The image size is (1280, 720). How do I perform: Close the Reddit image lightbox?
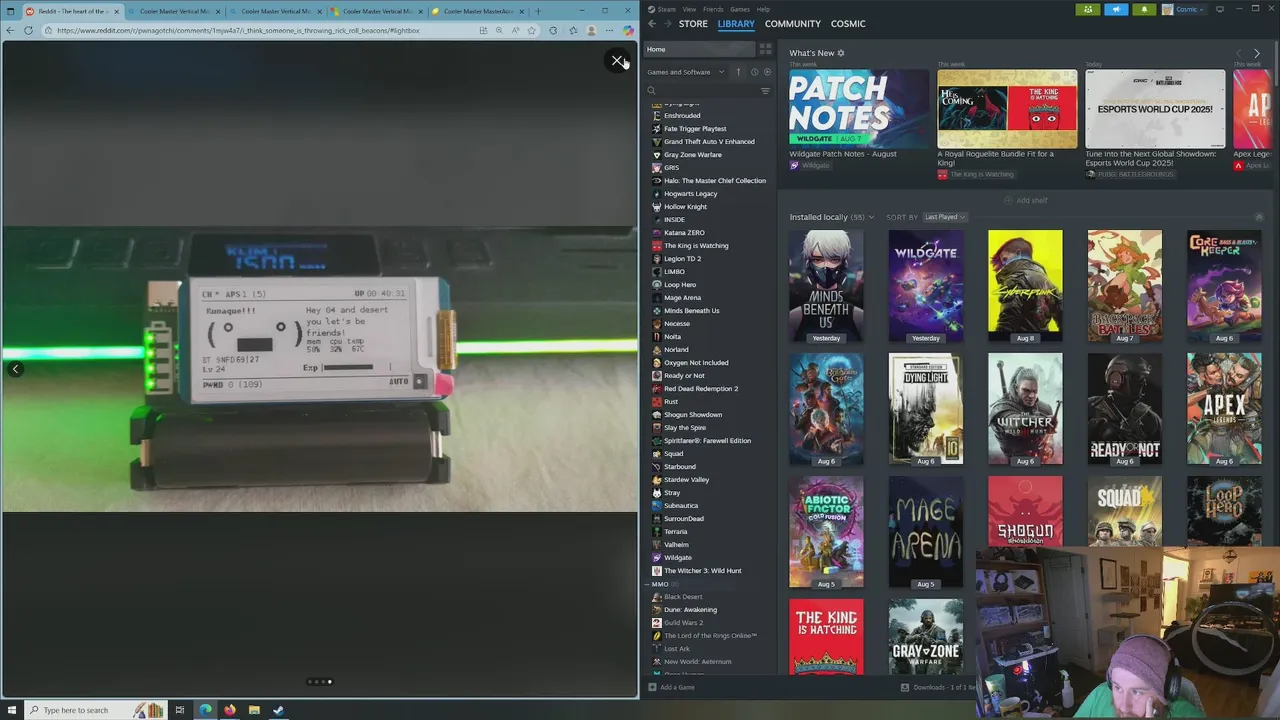tap(618, 61)
